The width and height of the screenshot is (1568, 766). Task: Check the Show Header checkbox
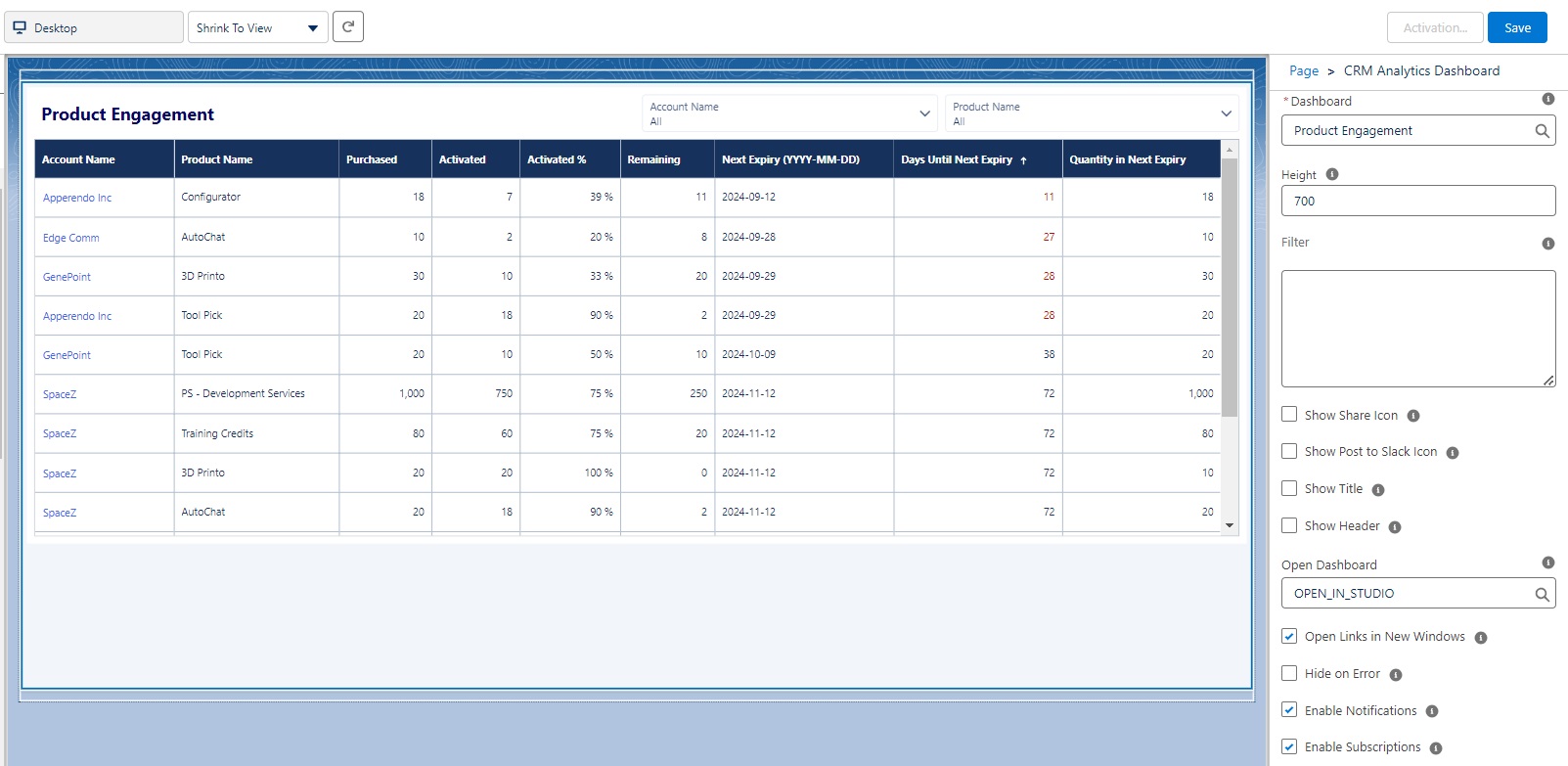pos(1289,525)
